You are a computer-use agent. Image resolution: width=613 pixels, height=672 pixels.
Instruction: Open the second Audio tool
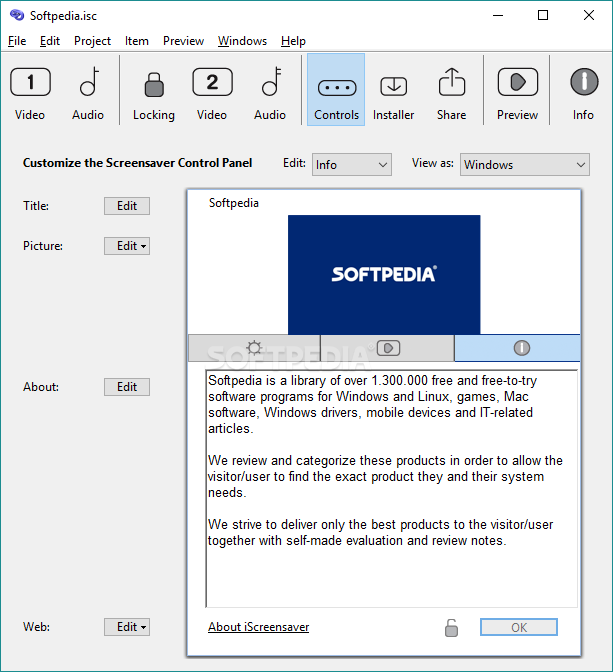(270, 91)
